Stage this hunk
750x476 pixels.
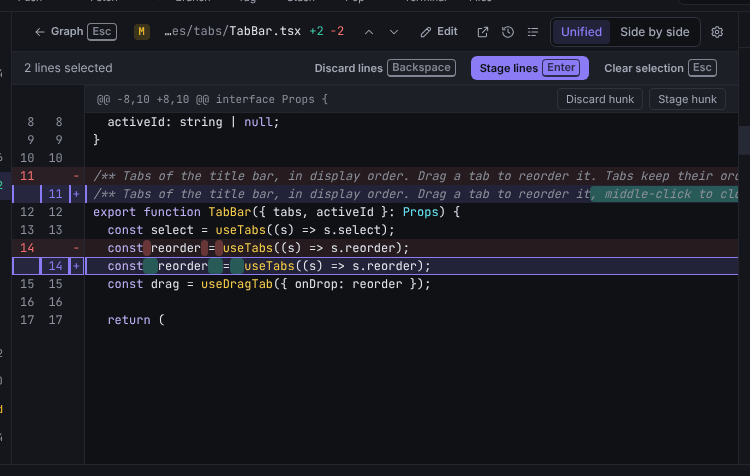coord(687,99)
